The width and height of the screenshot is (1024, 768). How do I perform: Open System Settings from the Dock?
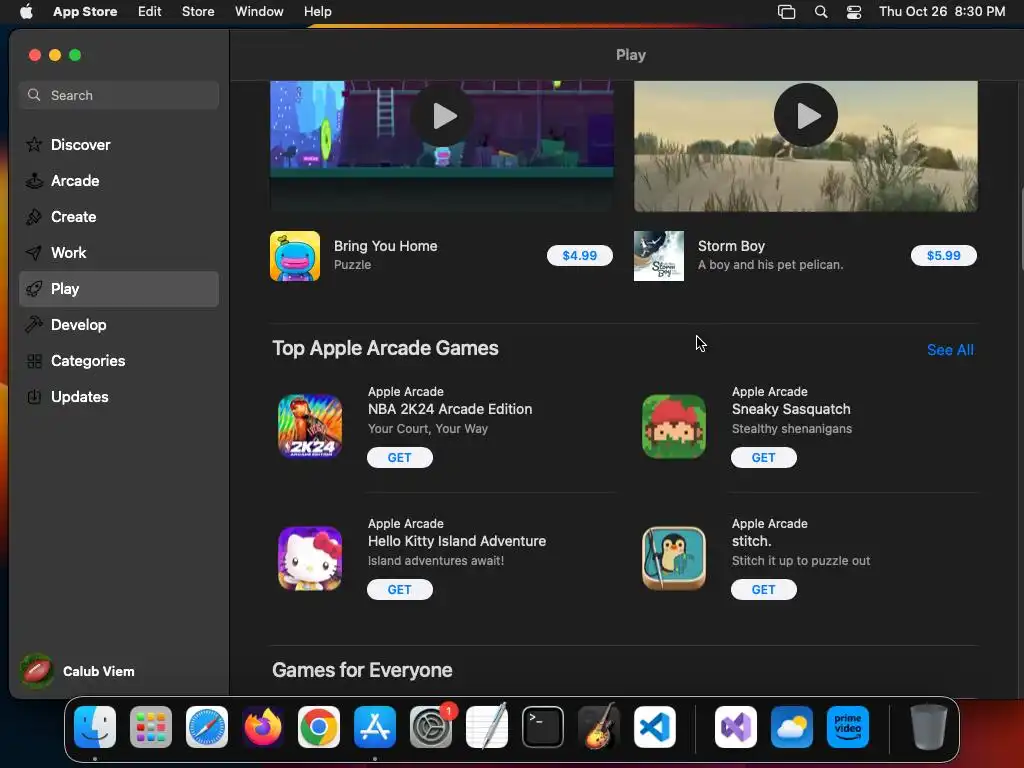tap(431, 727)
